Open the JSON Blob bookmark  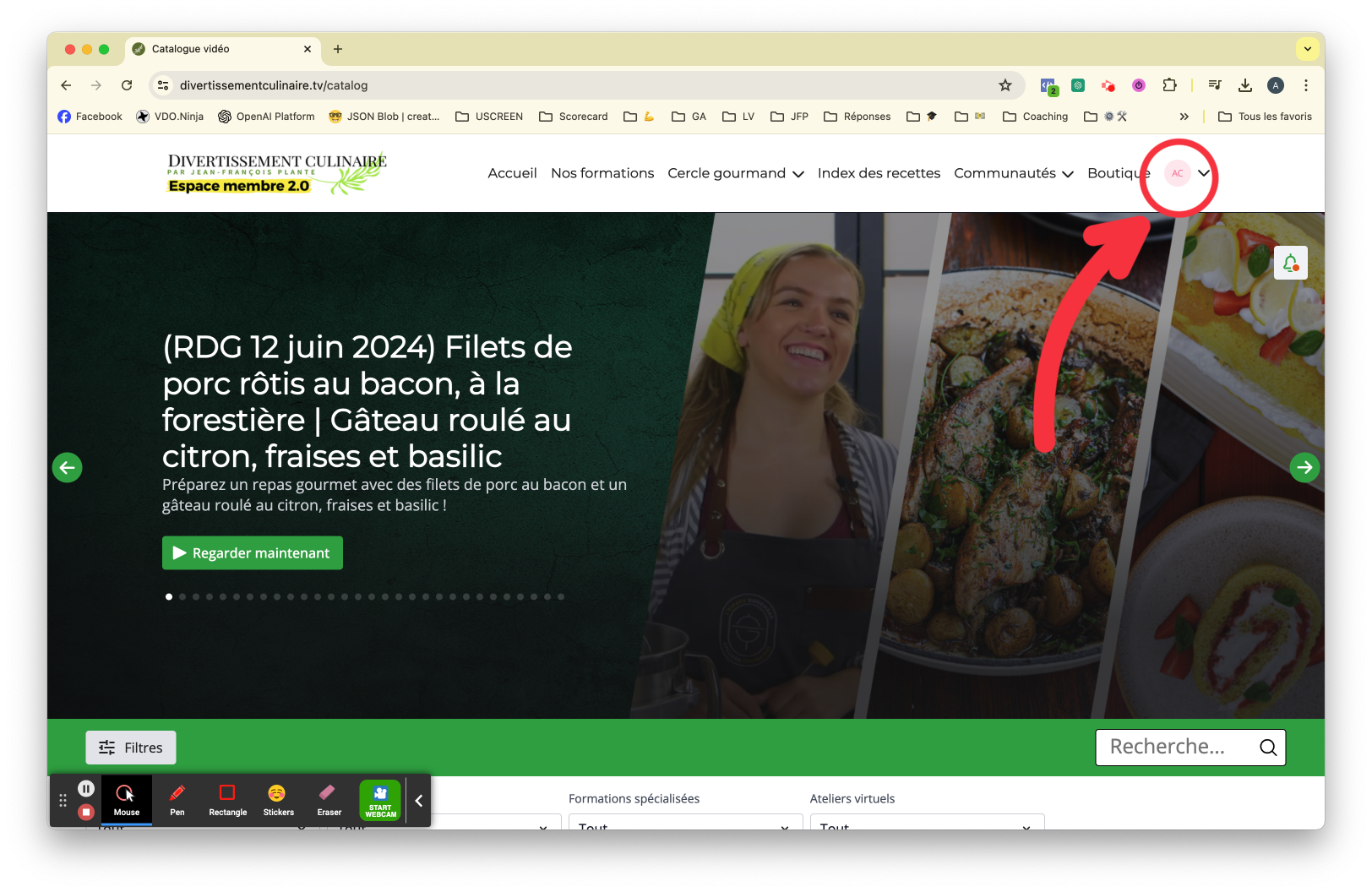coord(384,117)
